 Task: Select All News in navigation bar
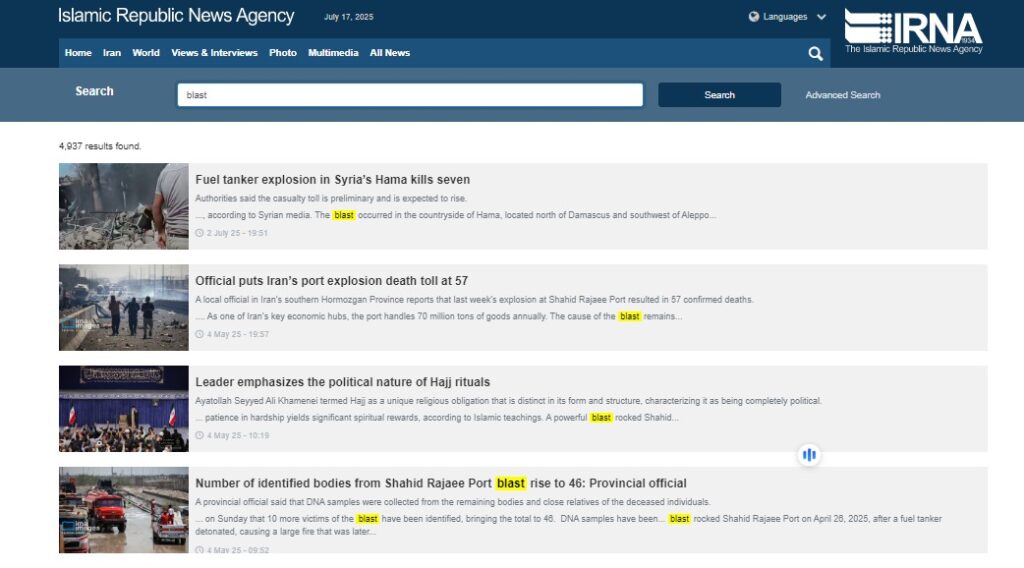(390, 53)
